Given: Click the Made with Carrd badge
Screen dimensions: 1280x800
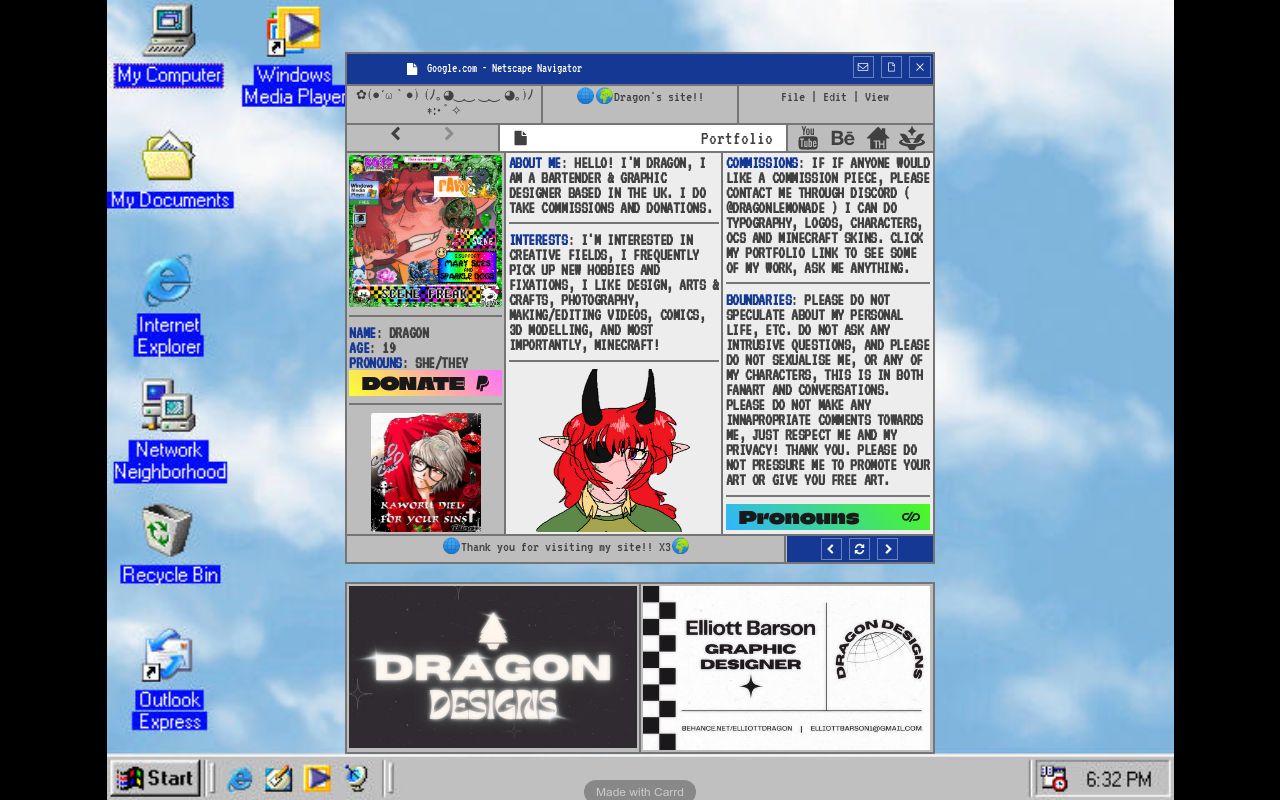Looking at the screenshot, I should [x=639, y=791].
